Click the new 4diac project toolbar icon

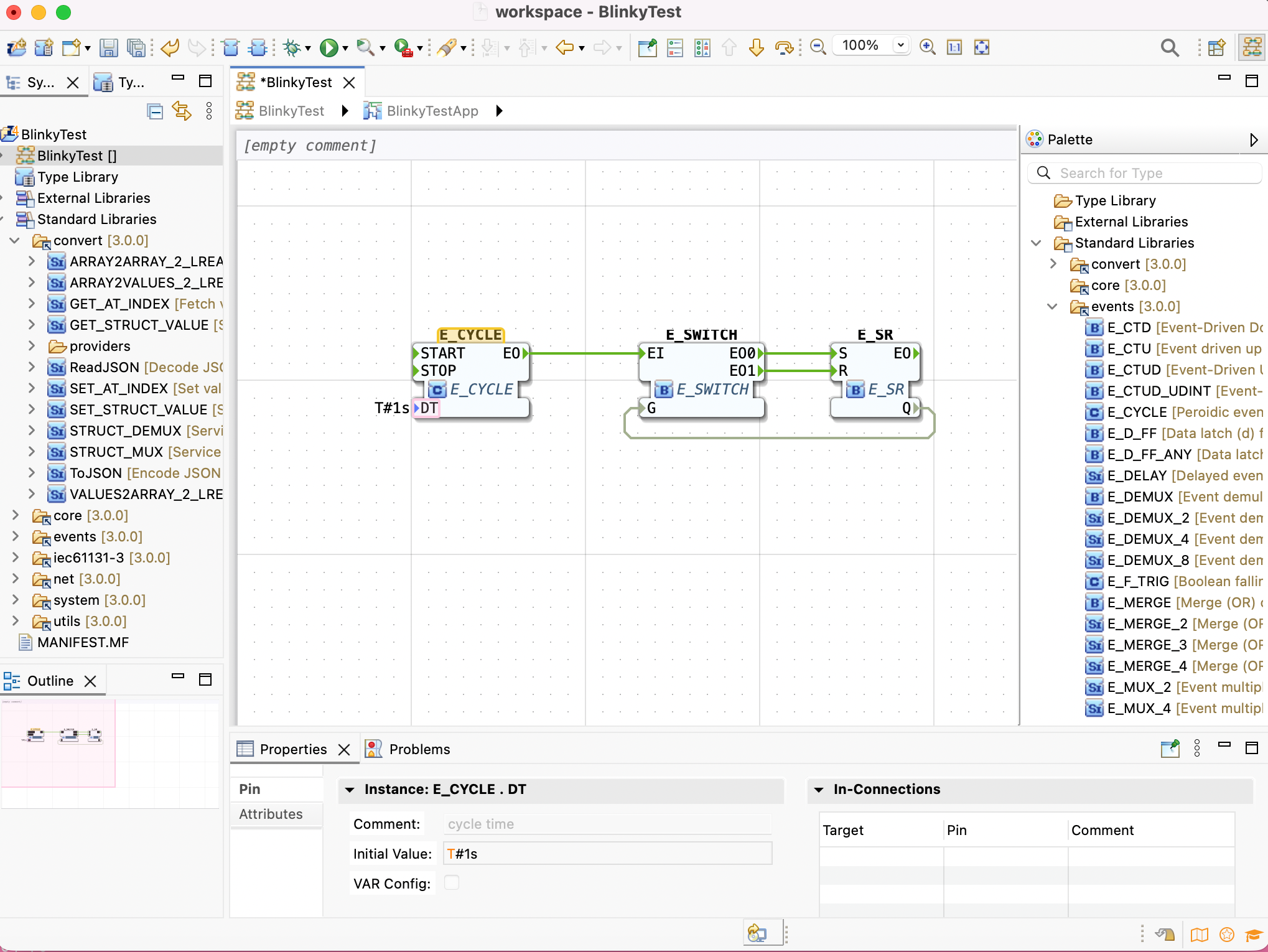[16, 47]
